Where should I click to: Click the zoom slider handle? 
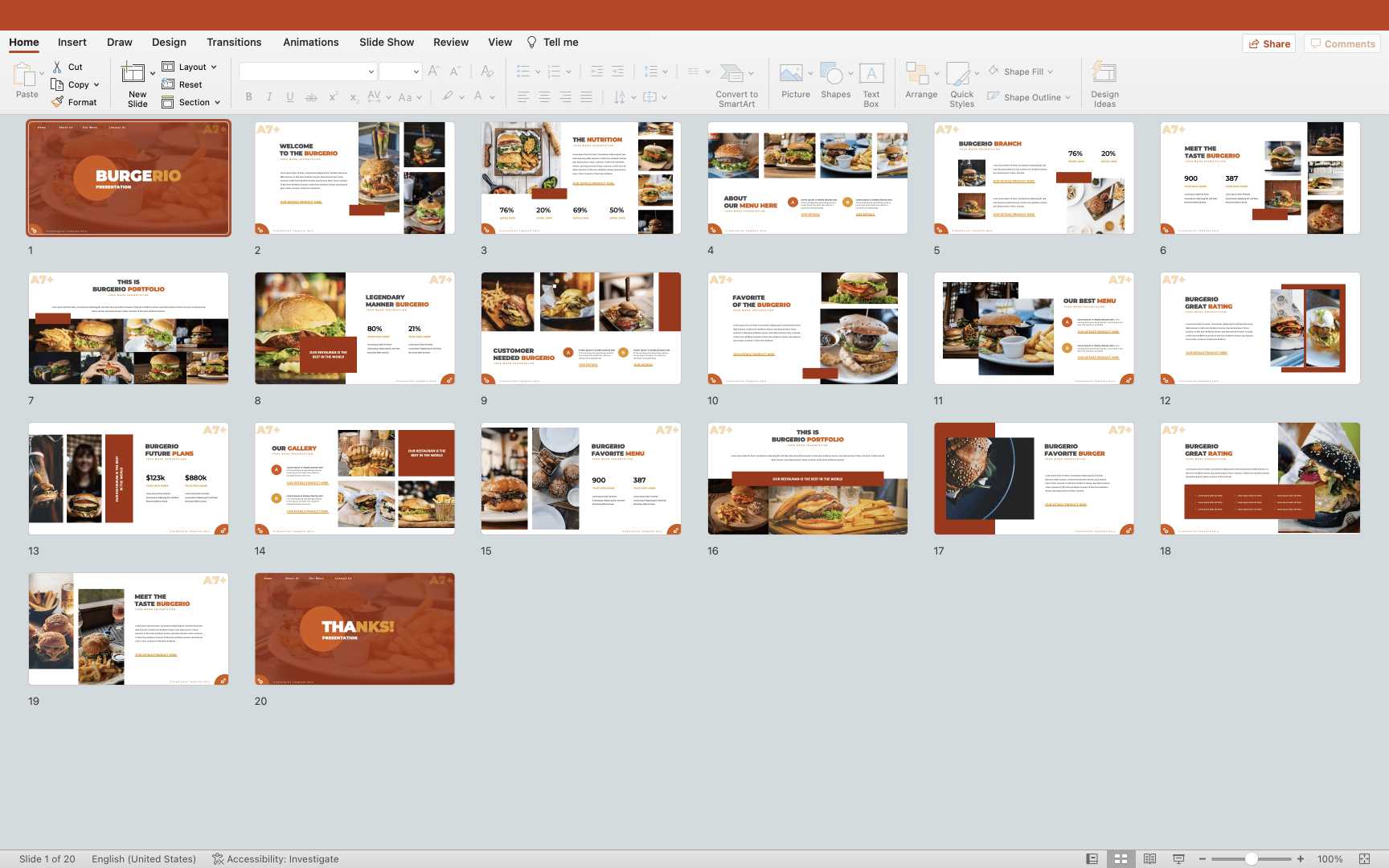tap(1251, 859)
